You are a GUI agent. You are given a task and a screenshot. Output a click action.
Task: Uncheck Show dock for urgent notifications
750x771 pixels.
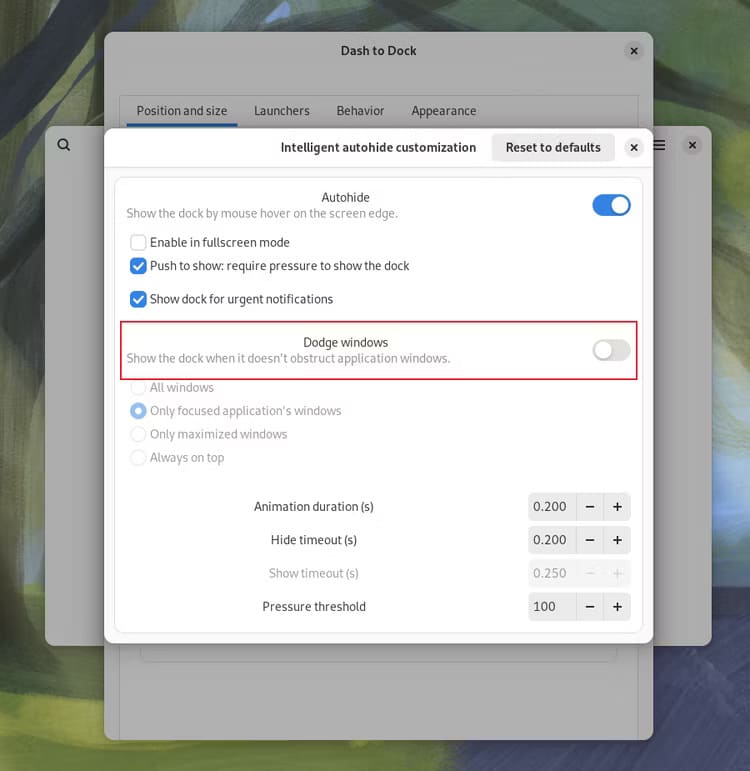138,299
